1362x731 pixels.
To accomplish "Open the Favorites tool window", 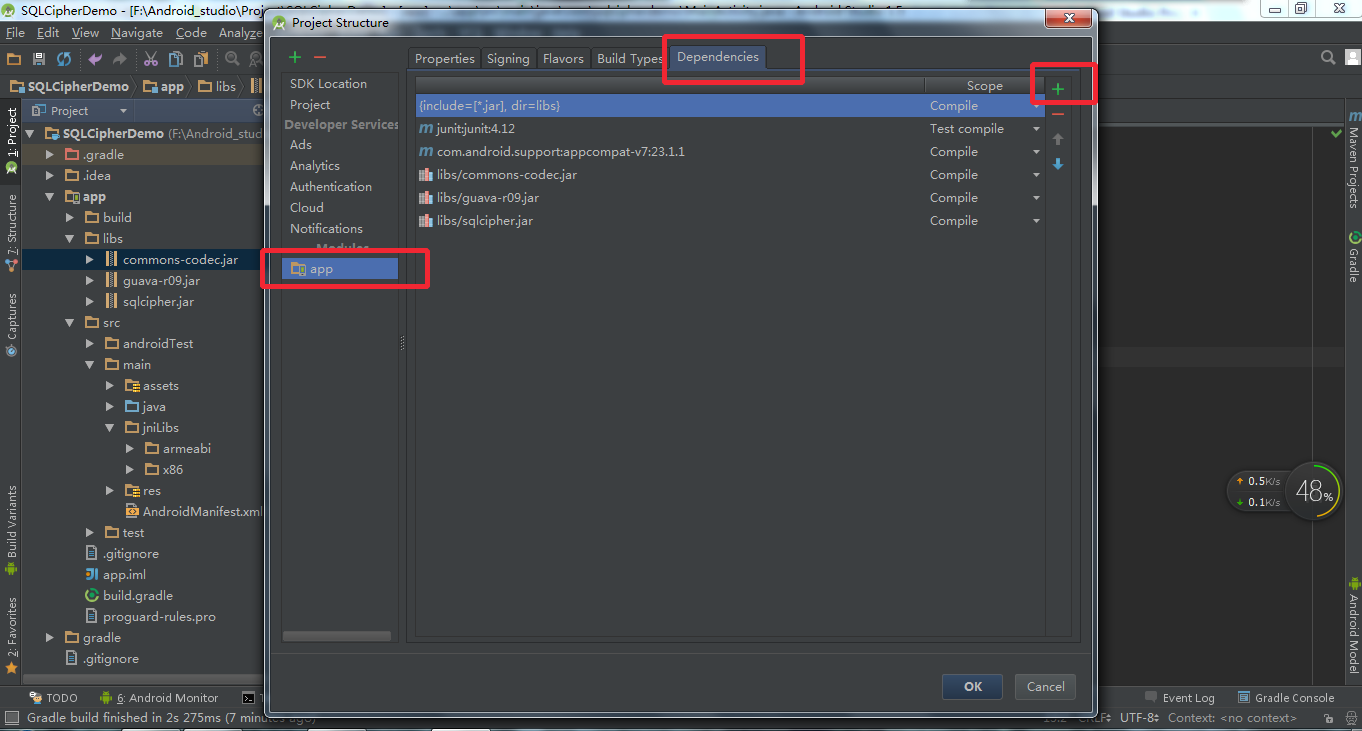I will (11, 635).
